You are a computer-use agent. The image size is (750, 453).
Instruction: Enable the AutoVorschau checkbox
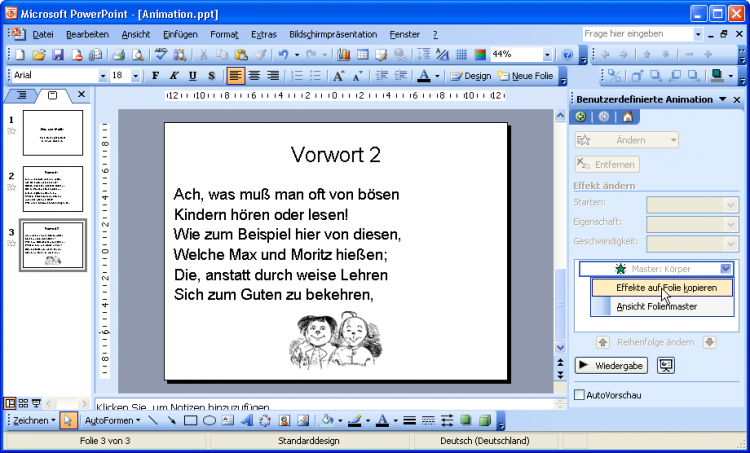pos(580,396)
